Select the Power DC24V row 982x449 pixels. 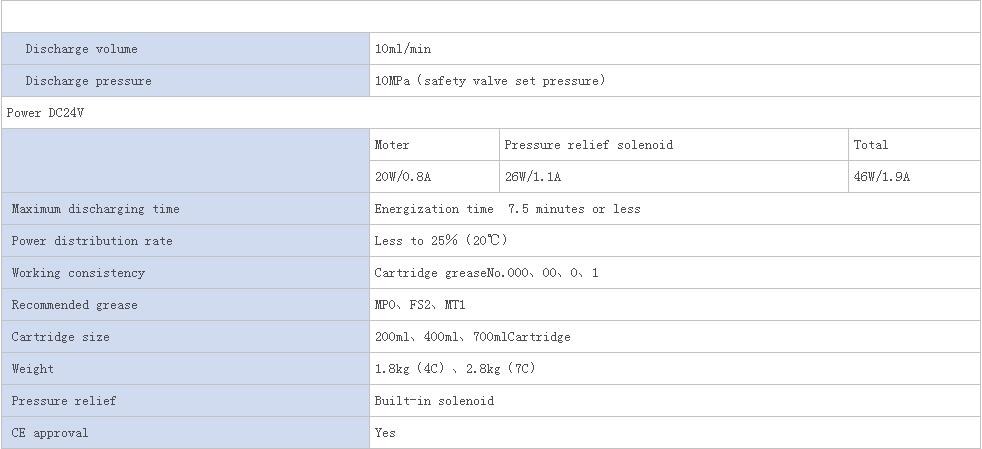click(490, 113)
